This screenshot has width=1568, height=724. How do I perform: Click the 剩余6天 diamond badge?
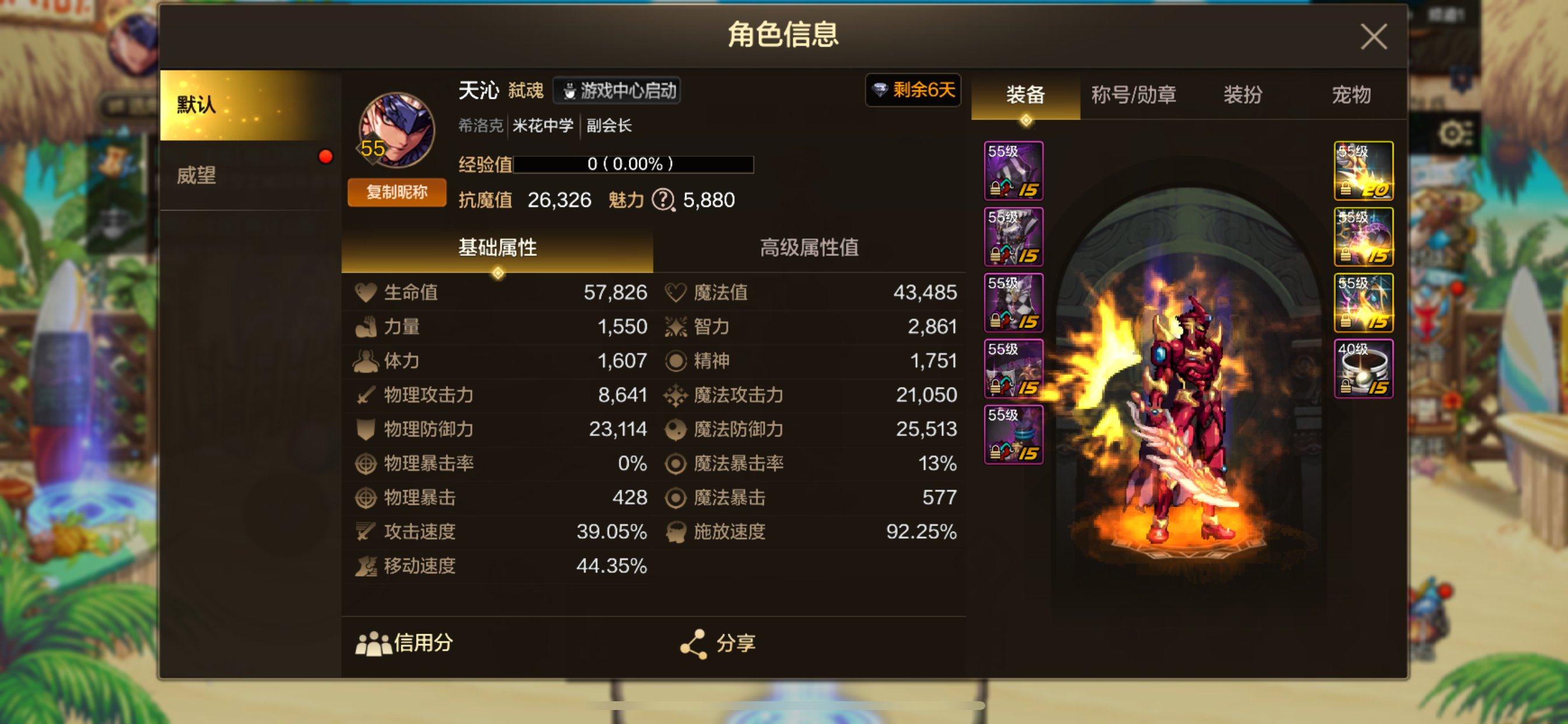pos(913,90)
